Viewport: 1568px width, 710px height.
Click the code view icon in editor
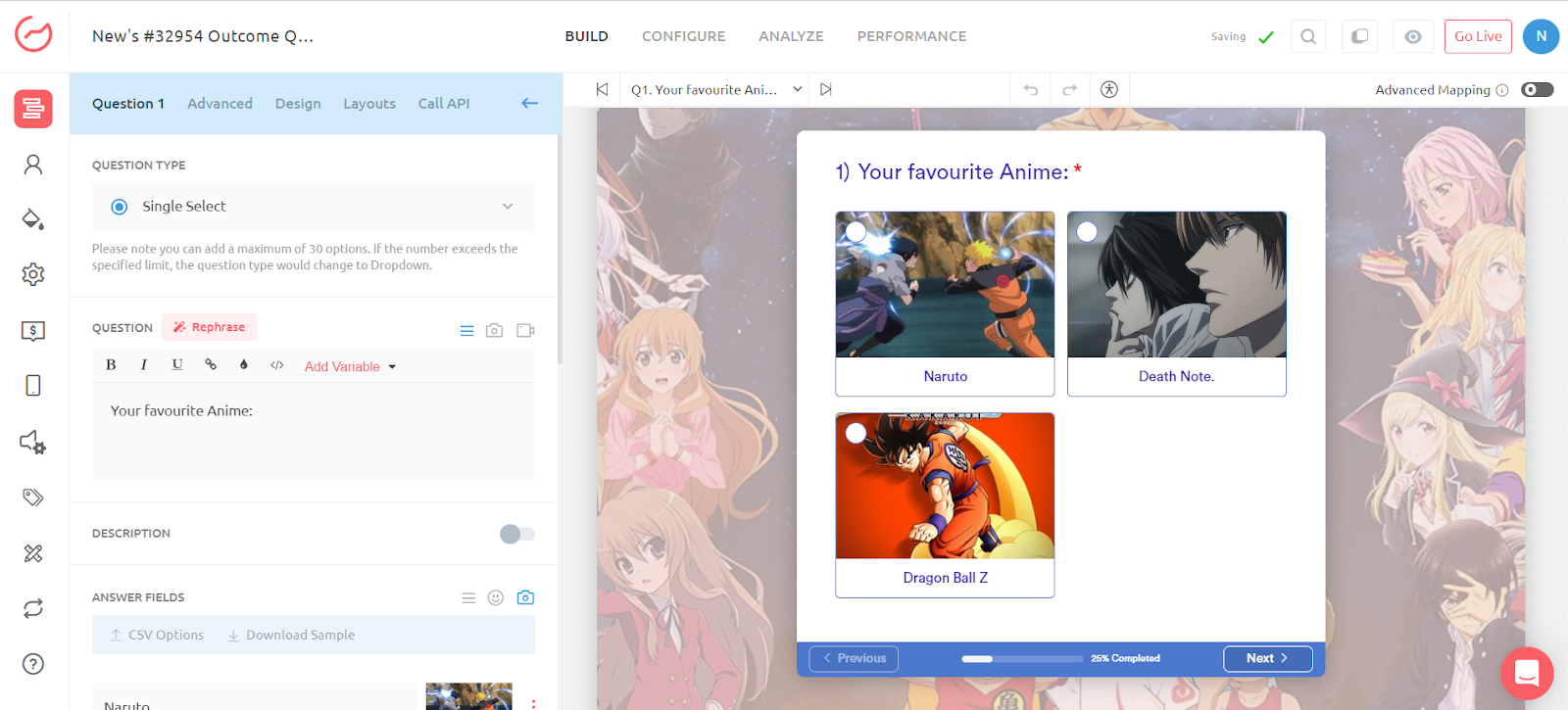277,364
